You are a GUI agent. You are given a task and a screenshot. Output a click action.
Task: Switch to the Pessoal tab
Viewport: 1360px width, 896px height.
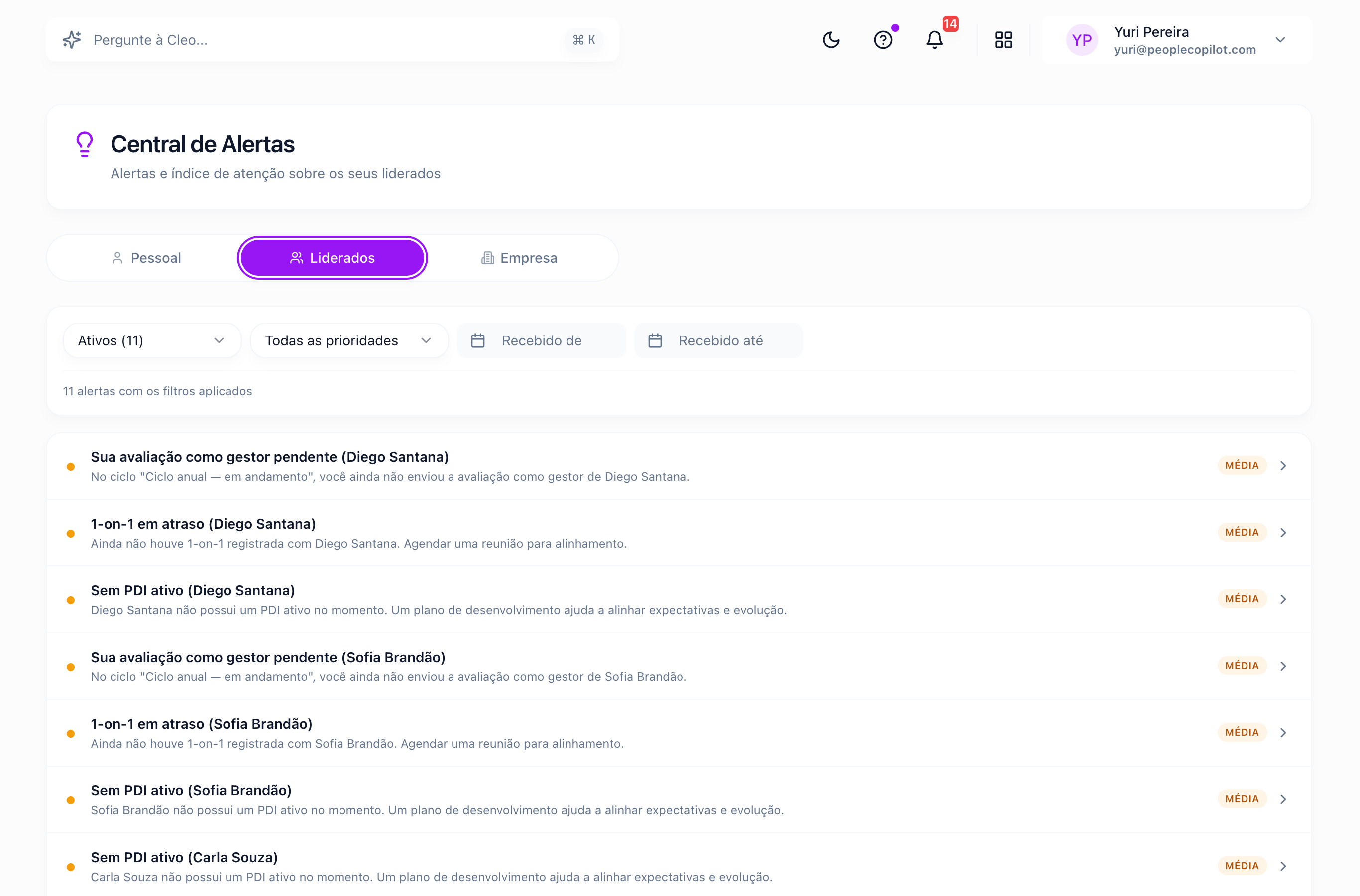(146, 258)
